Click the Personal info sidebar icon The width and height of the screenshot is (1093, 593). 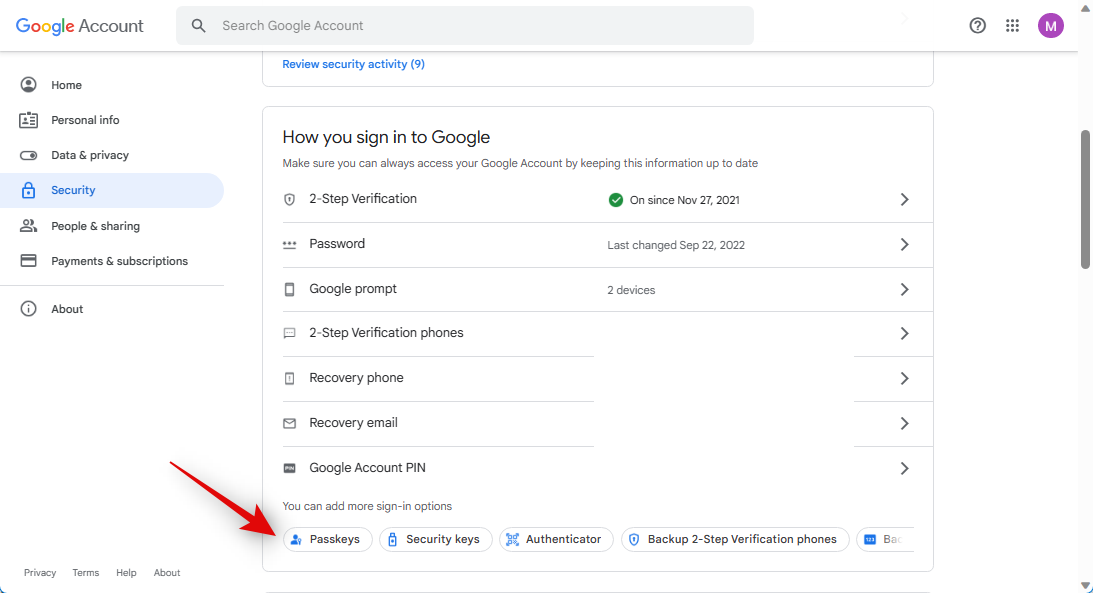[29, 120]
